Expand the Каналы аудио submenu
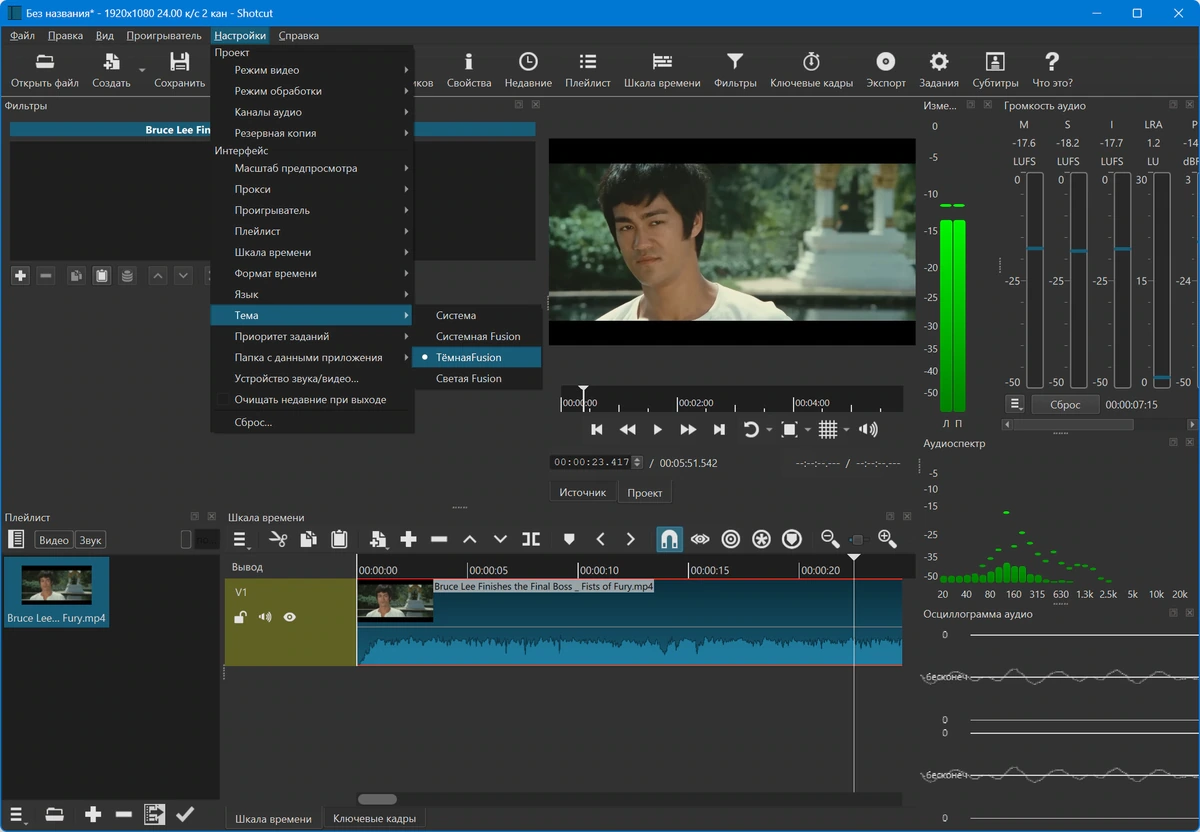Viewport: 1200px width, 832px height. coord(312,112)
